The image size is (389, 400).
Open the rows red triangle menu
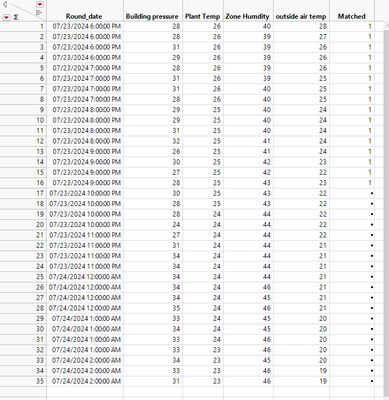(x=6, y=17)
